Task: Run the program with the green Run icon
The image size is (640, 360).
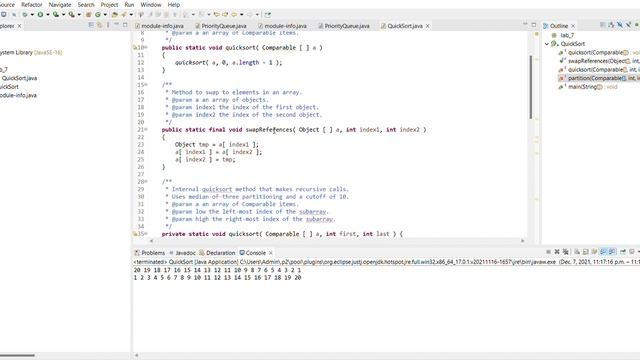Action: tap(40, 14)
